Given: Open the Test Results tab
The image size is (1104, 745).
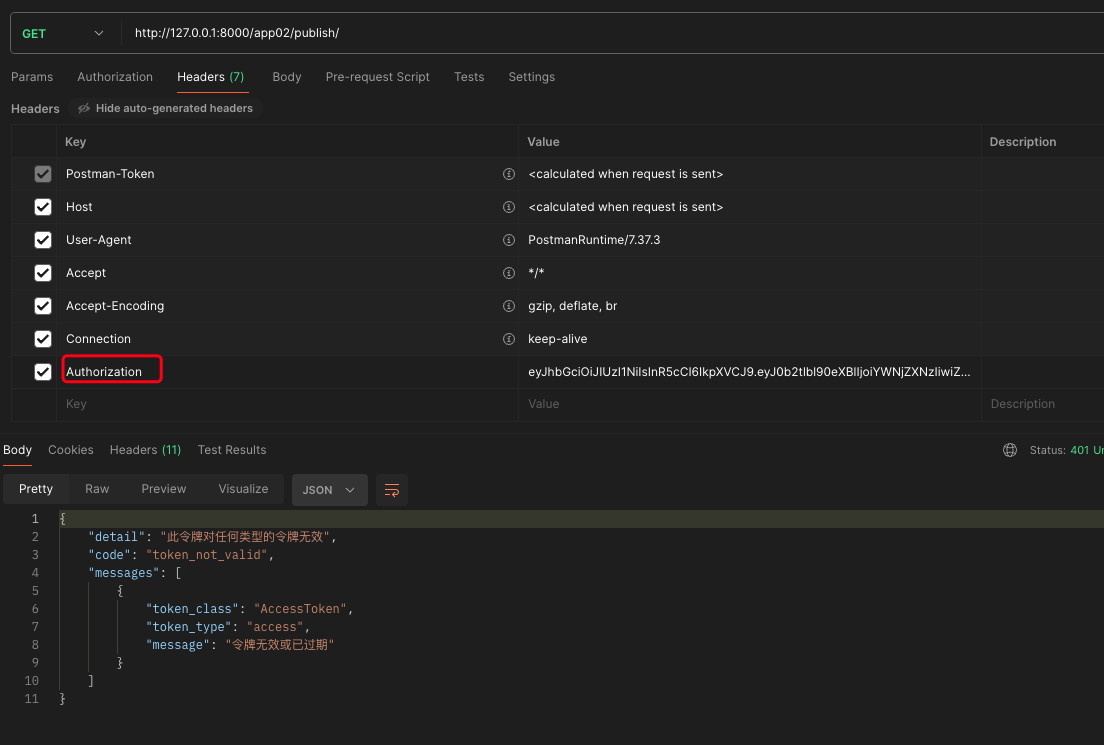Looking at the screenshot, I should point(232,450).
